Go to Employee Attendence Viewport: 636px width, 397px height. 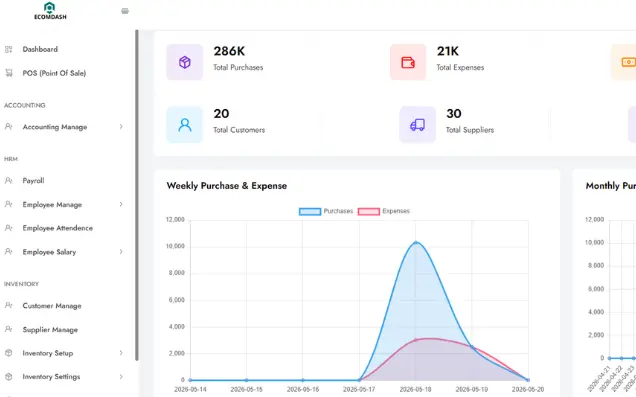click(x=58, y=228)
